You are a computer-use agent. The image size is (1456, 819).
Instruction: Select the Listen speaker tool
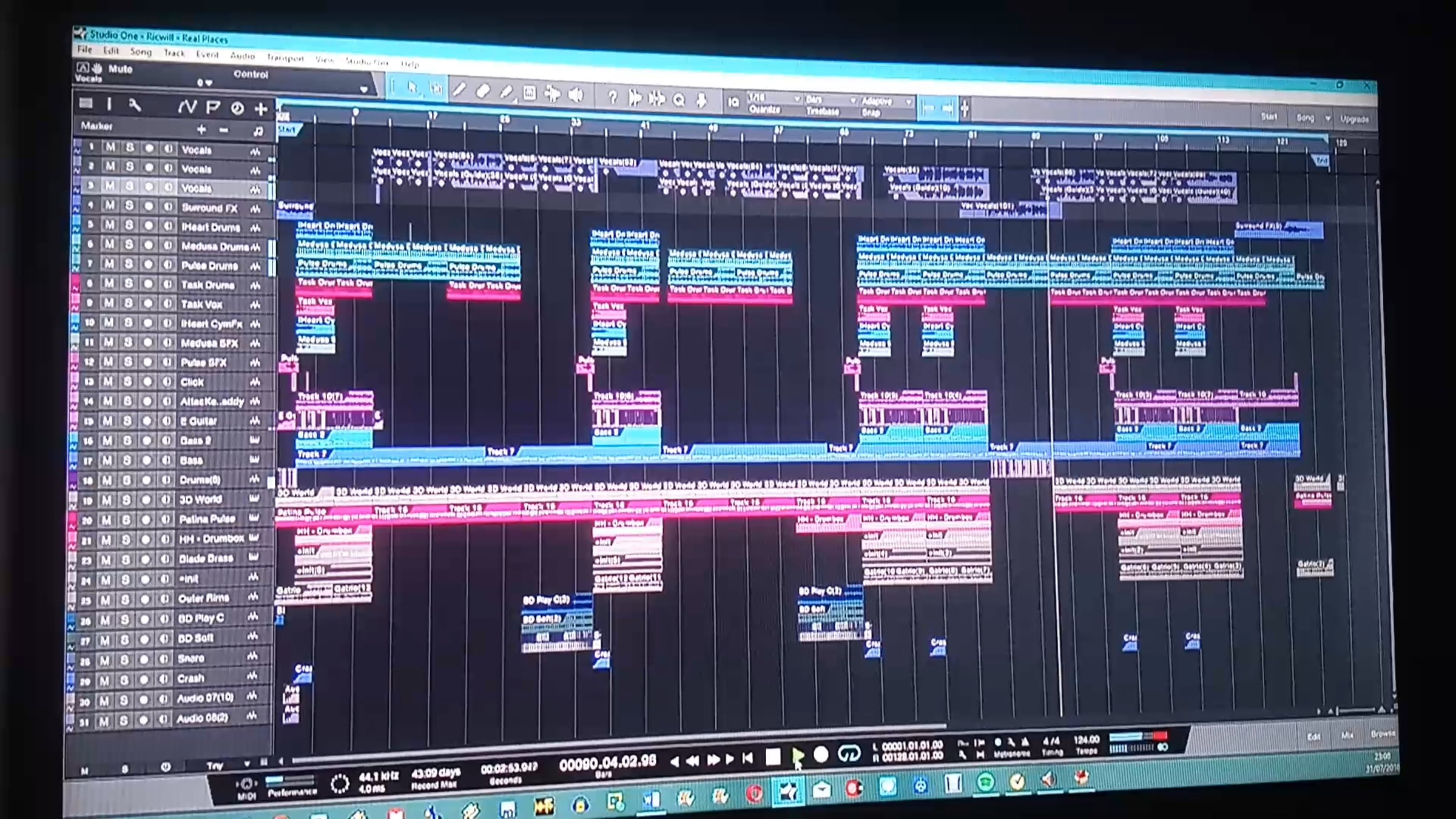click(x=576, y=95)
